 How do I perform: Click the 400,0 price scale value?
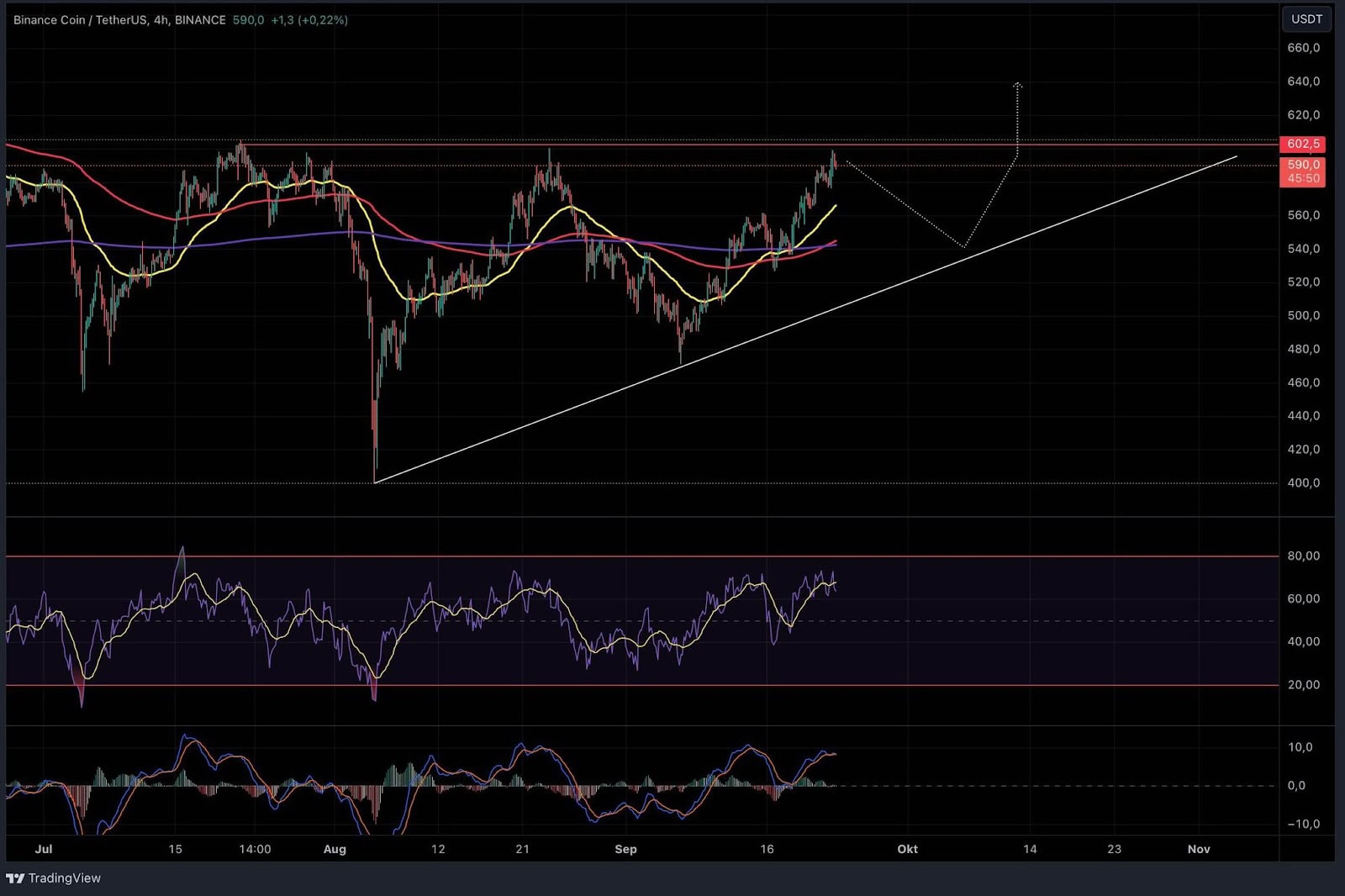(1303, 483)
